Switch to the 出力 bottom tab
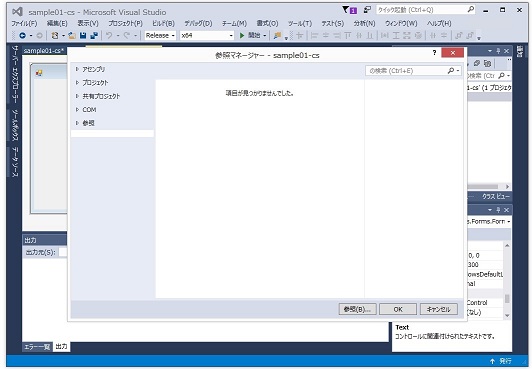Screen dimensions: 532x369 tap(61, 347)
